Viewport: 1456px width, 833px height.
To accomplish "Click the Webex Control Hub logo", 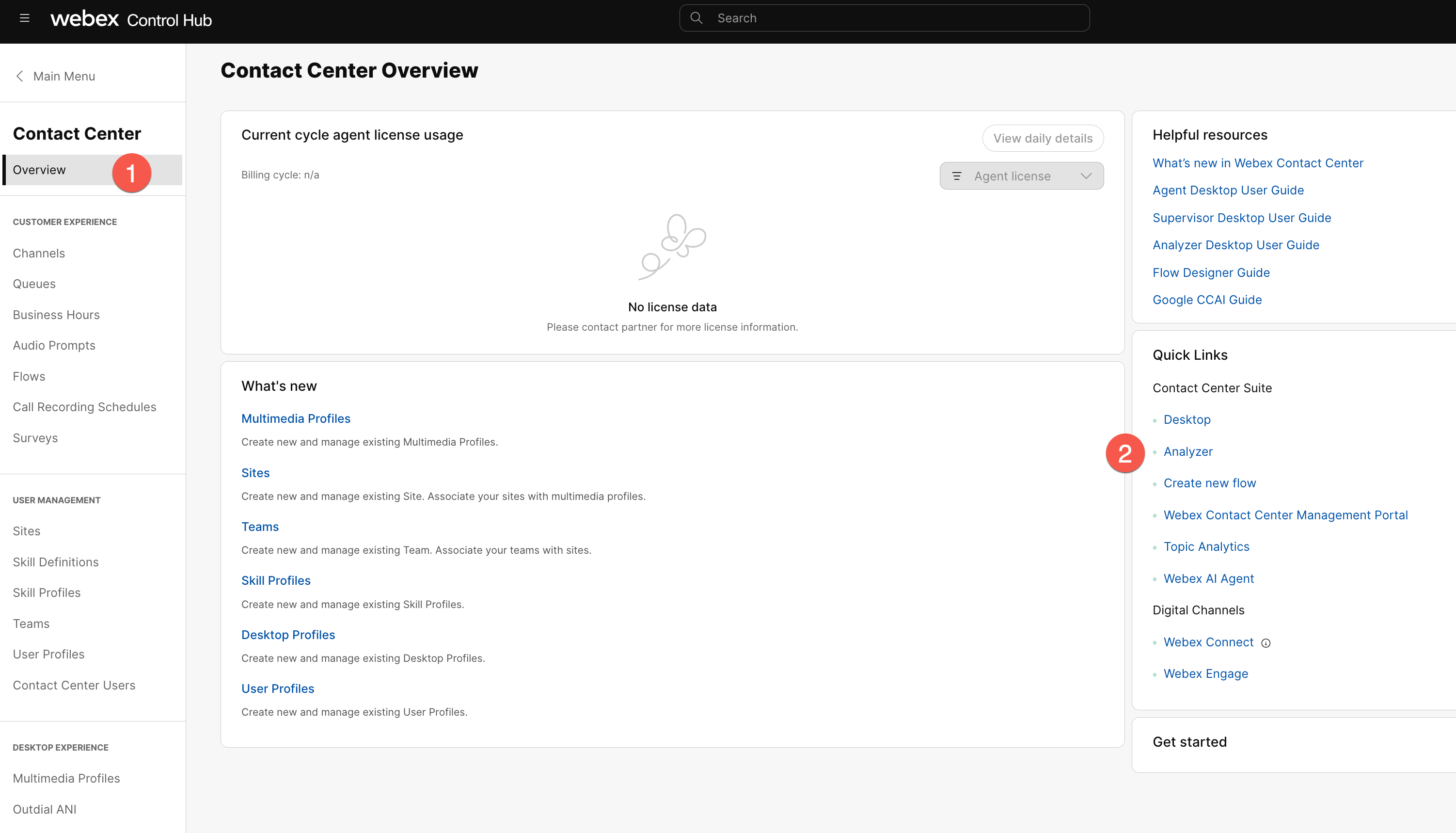I will [131, 19].
